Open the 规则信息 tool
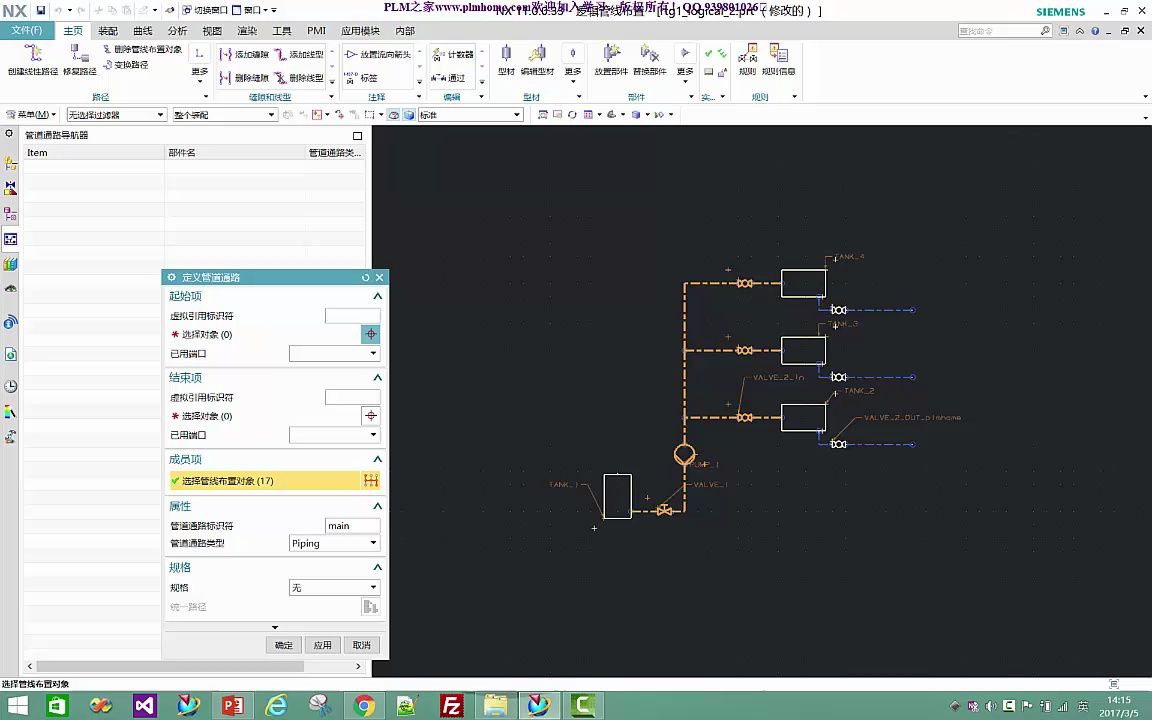 click(x=778, y=55)
